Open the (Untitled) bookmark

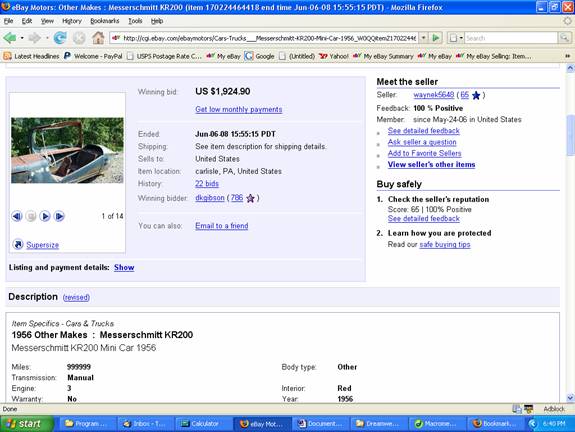pyautogui.click(x=297, y=56)
